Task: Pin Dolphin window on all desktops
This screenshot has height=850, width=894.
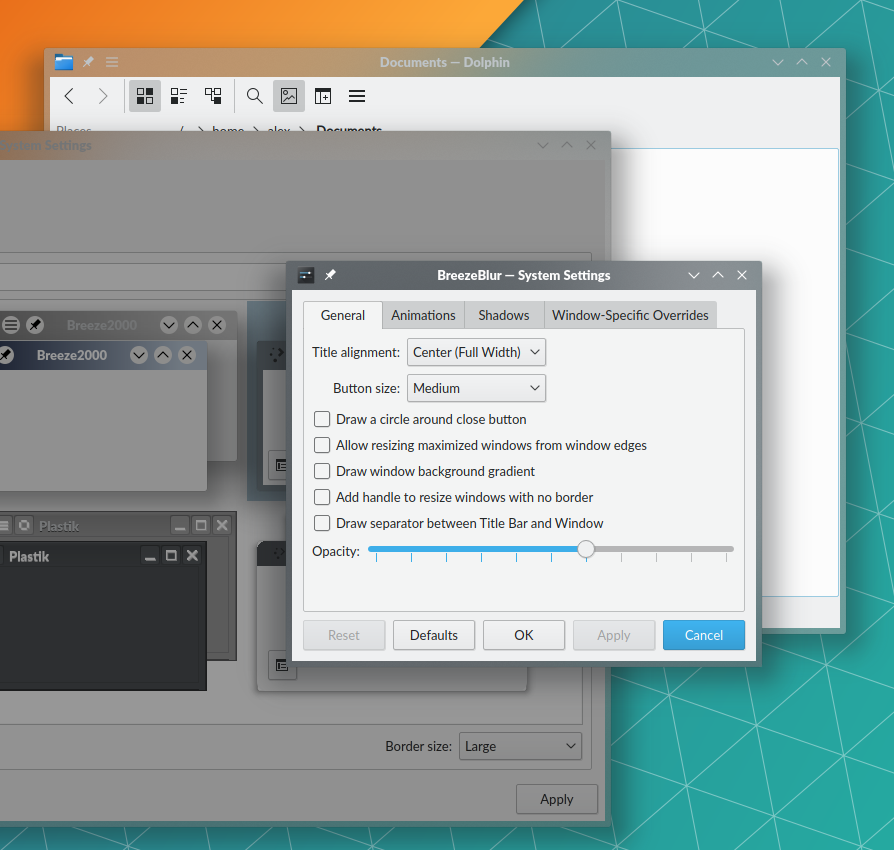Action: (x=88, y=62)
